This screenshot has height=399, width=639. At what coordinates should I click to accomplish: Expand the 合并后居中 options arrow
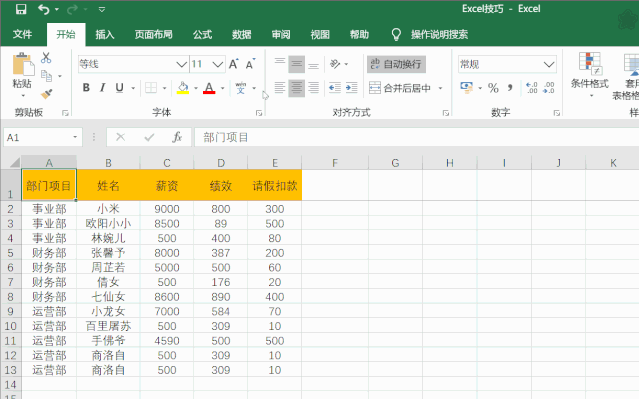[441, 88]
